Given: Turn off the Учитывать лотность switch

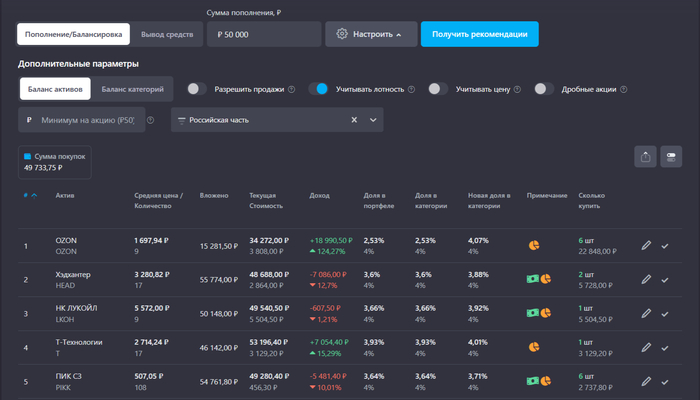Looking at the screenshot, I should (x=318, y=89).
